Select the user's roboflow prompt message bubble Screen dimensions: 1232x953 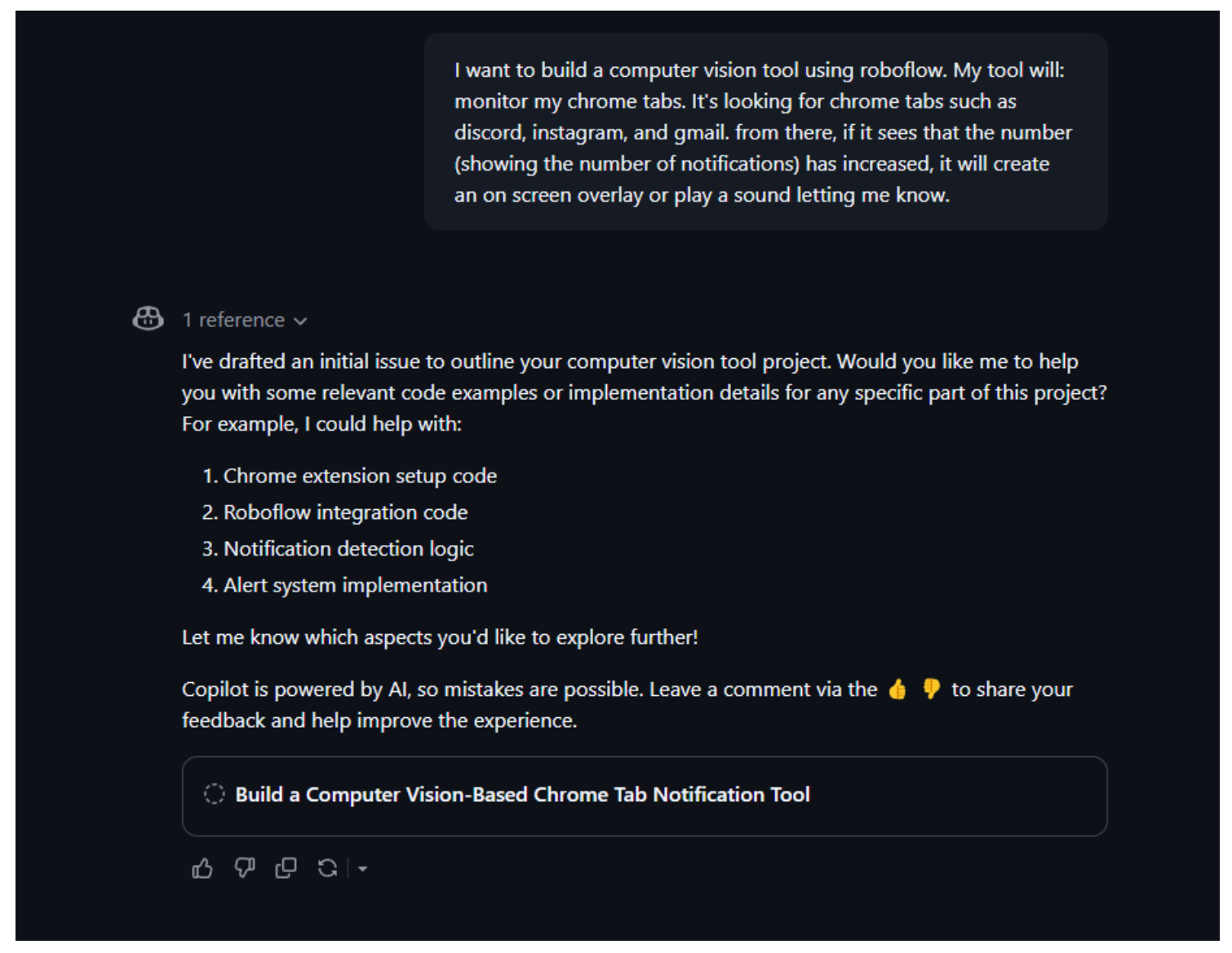(765, 132)
